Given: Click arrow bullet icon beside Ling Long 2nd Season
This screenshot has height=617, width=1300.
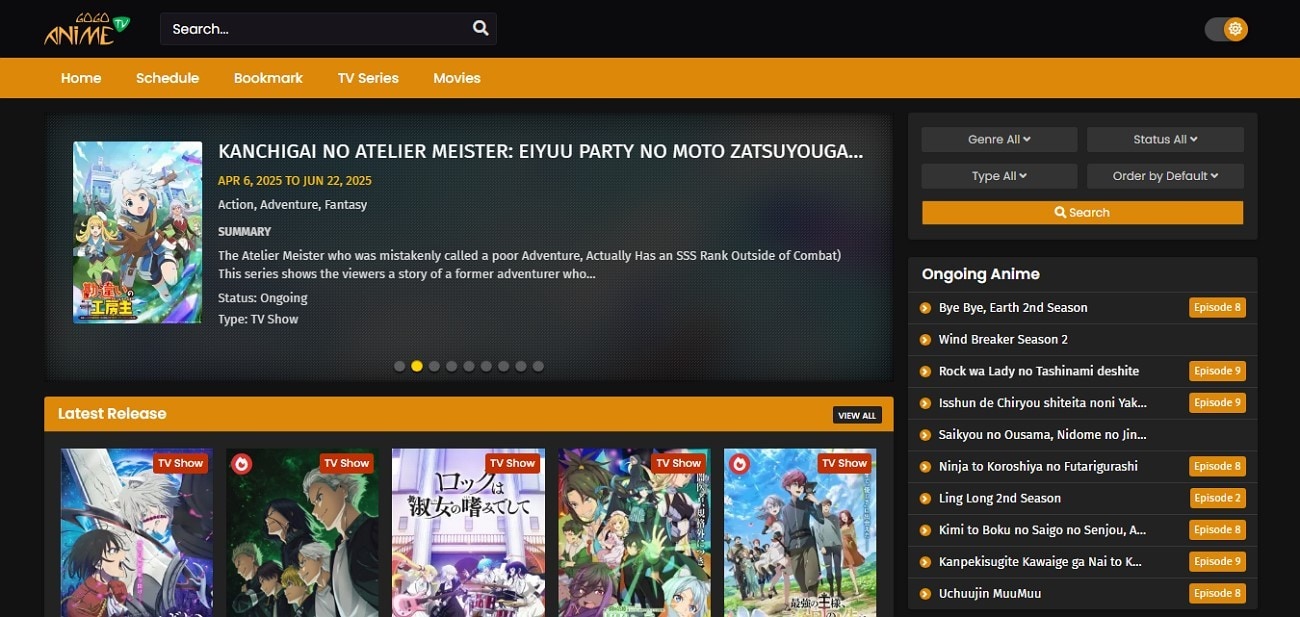Looking at the screenshot, I should point(925,499).
